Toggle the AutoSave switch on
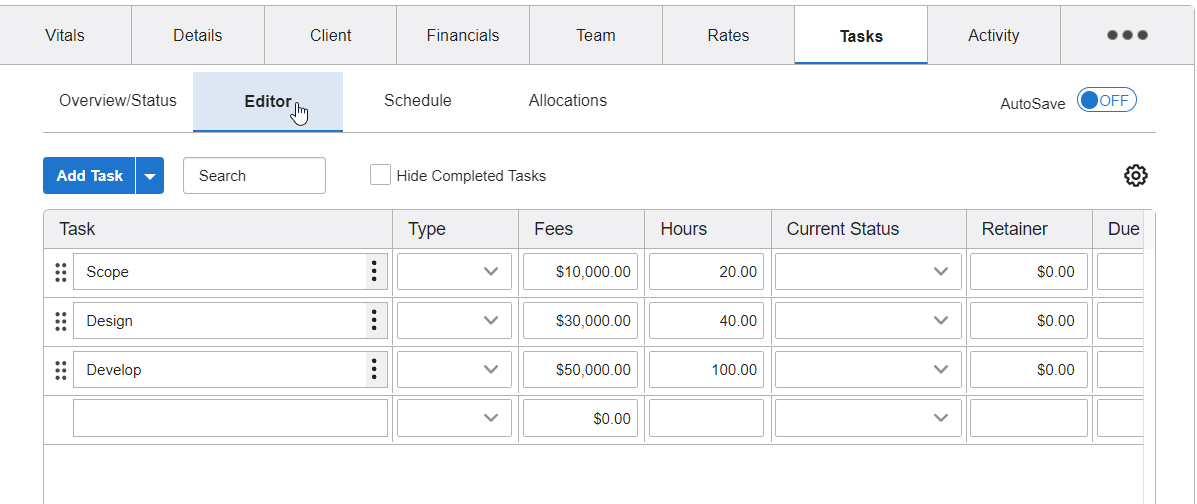The image size is (1197, 504). (x=1106, y=101)
